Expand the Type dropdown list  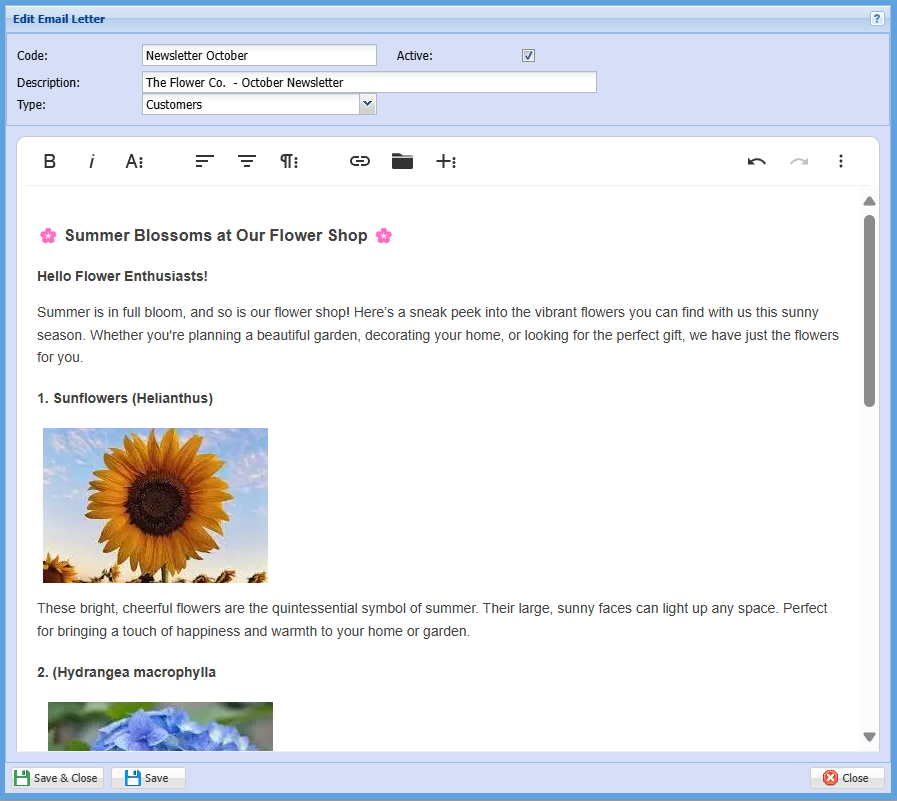click(x=367, y=104)
